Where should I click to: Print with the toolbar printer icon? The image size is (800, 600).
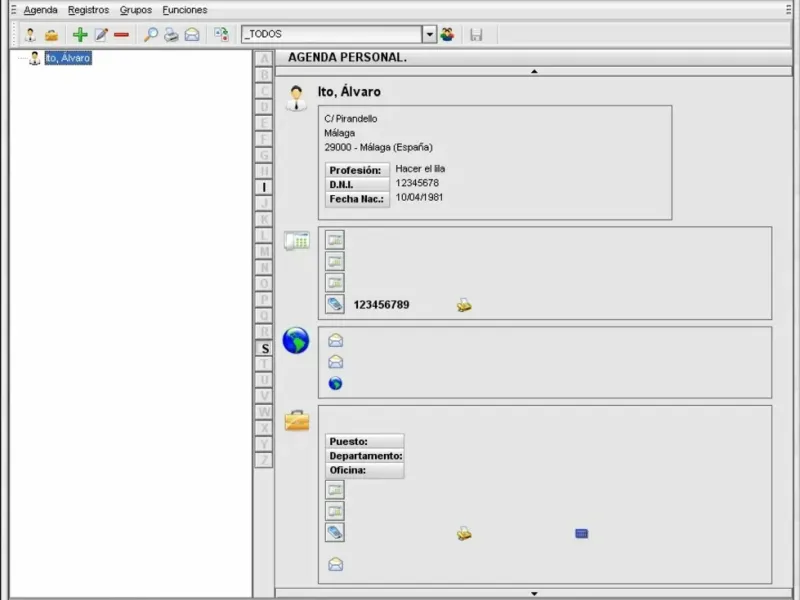pyautogui.click(x=171, y=35)
